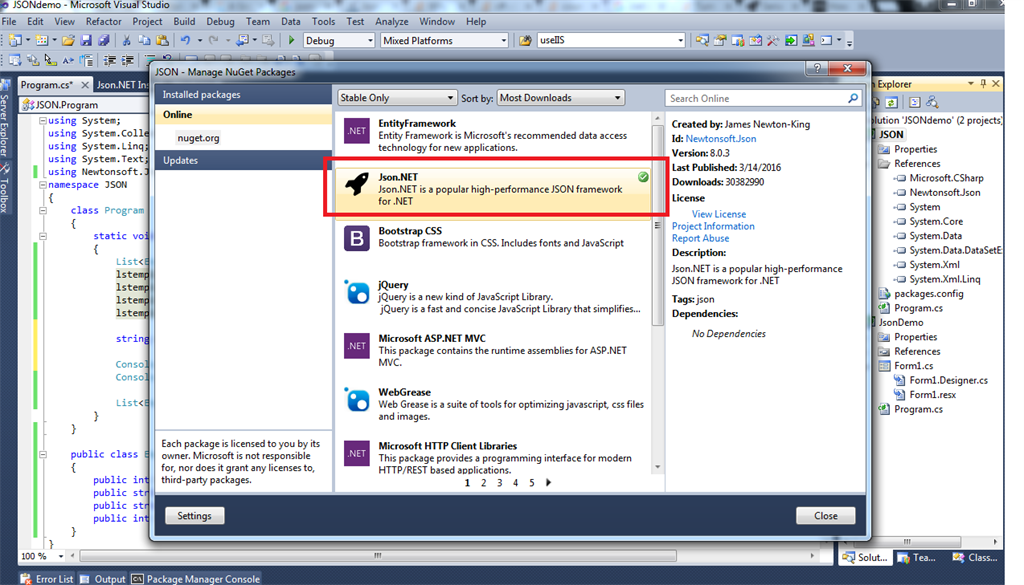Click the Save floppy icon in Visual Studio toolbar

click(x=86, y=40)
